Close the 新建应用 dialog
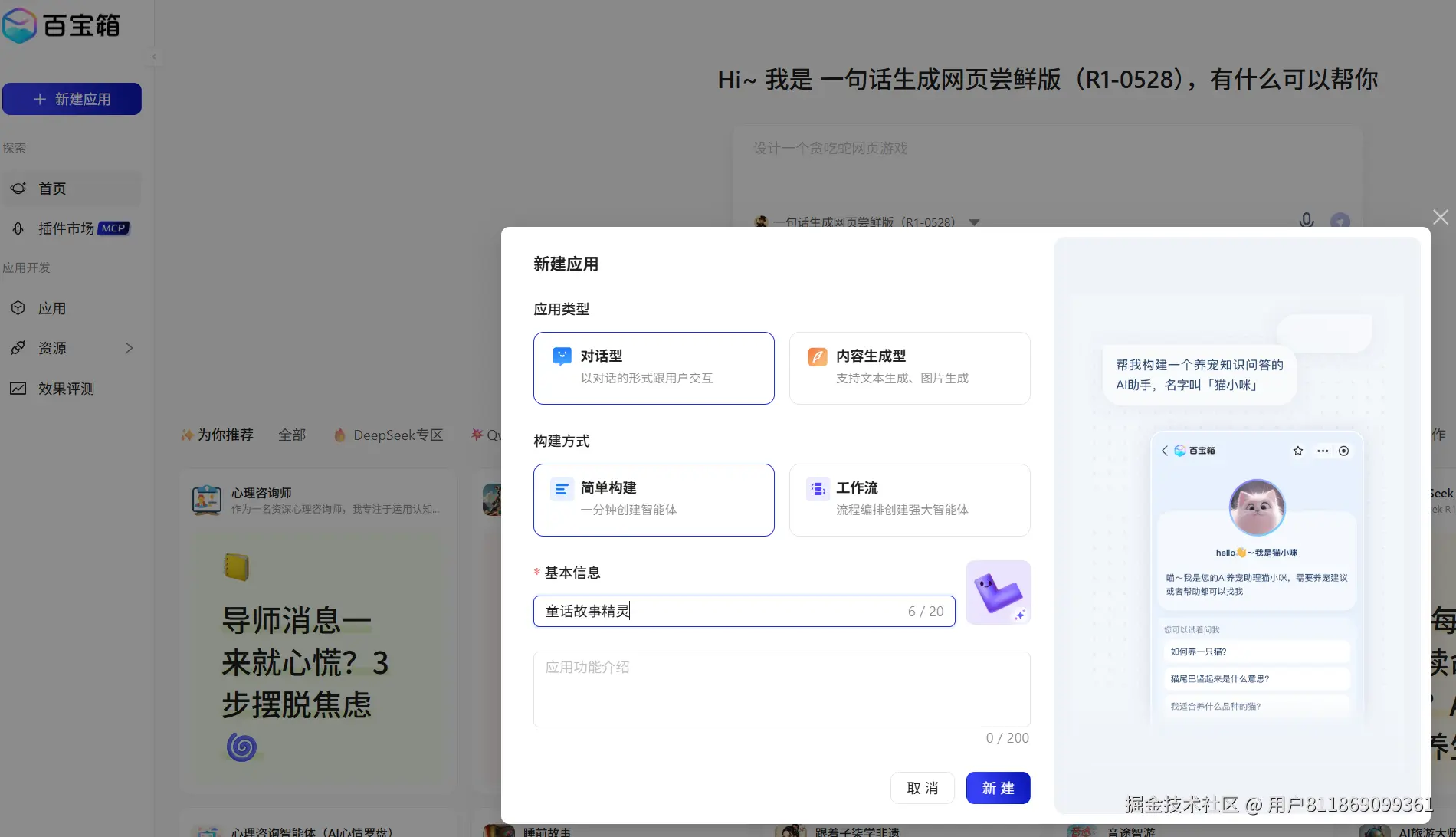 (x=1441, y=217)
